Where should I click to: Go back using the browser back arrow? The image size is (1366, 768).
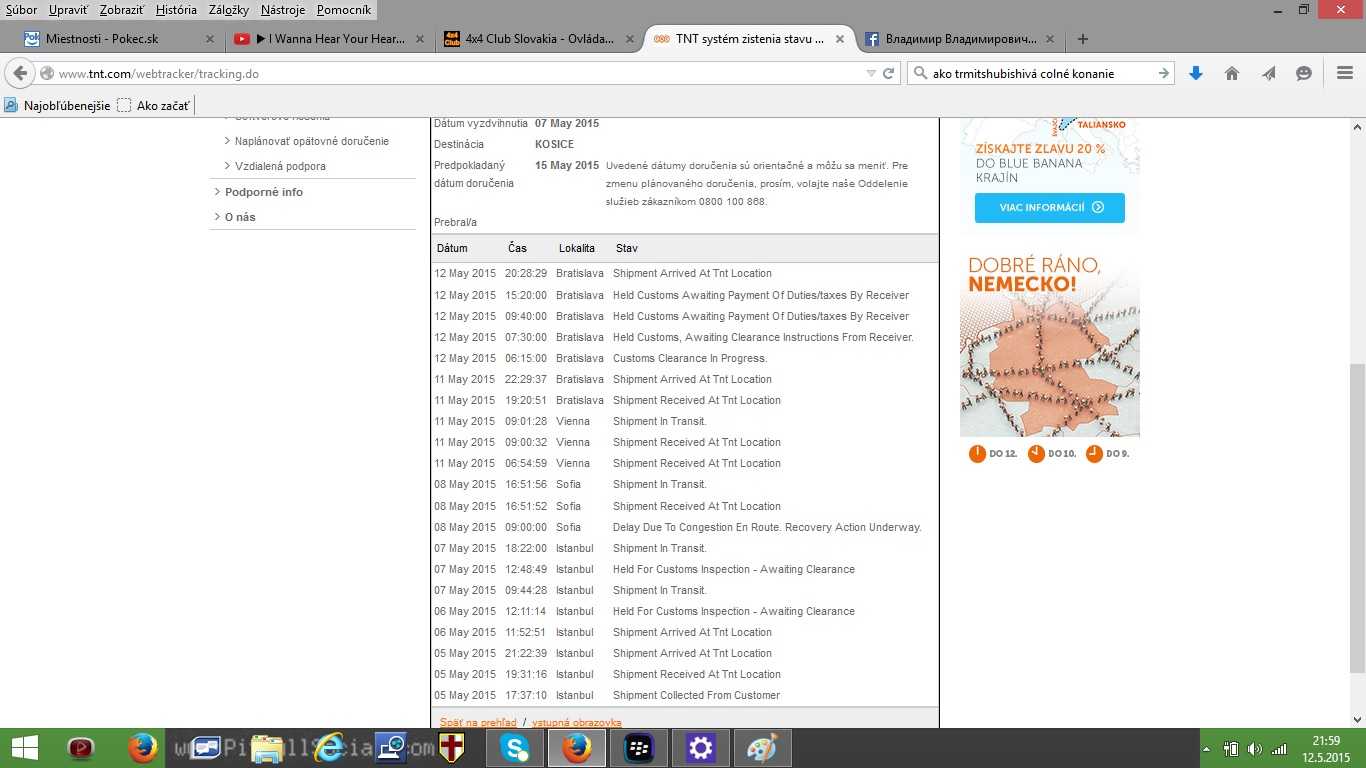click(x=20, y=73)
